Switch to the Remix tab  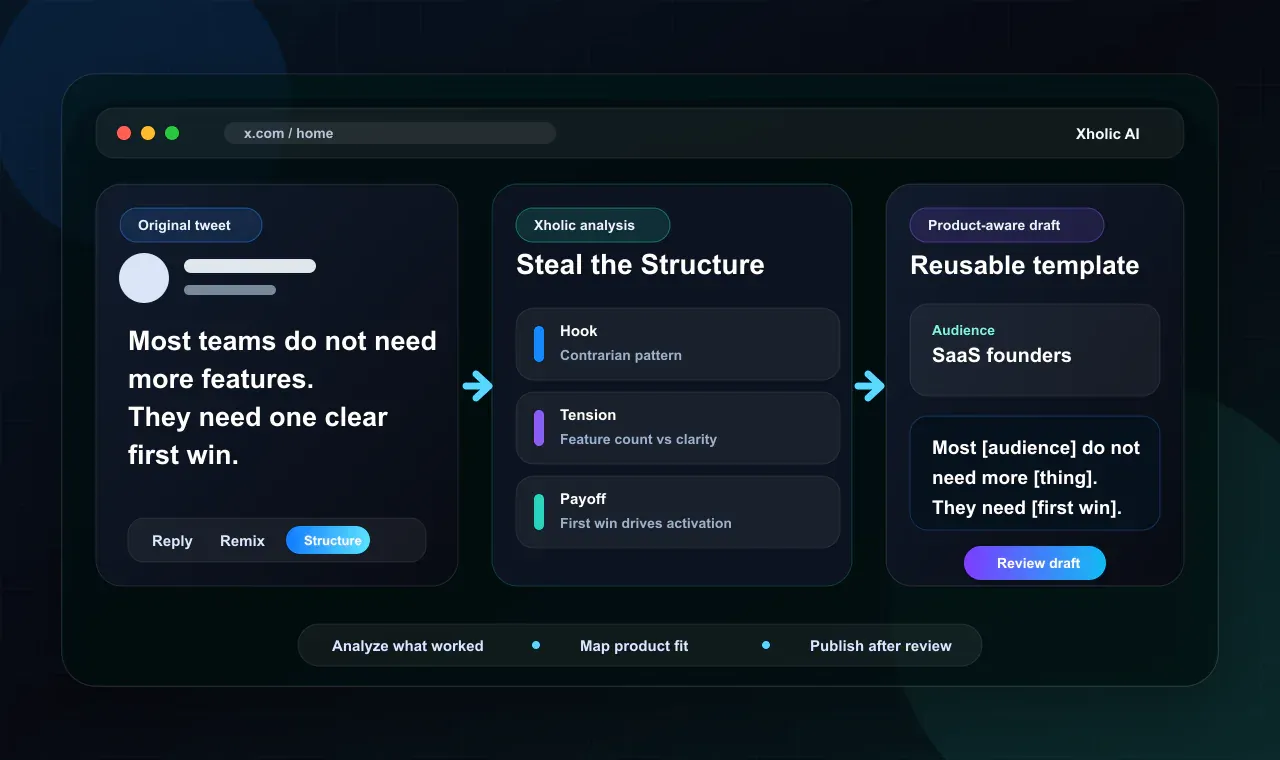click(x=242, y=541)
